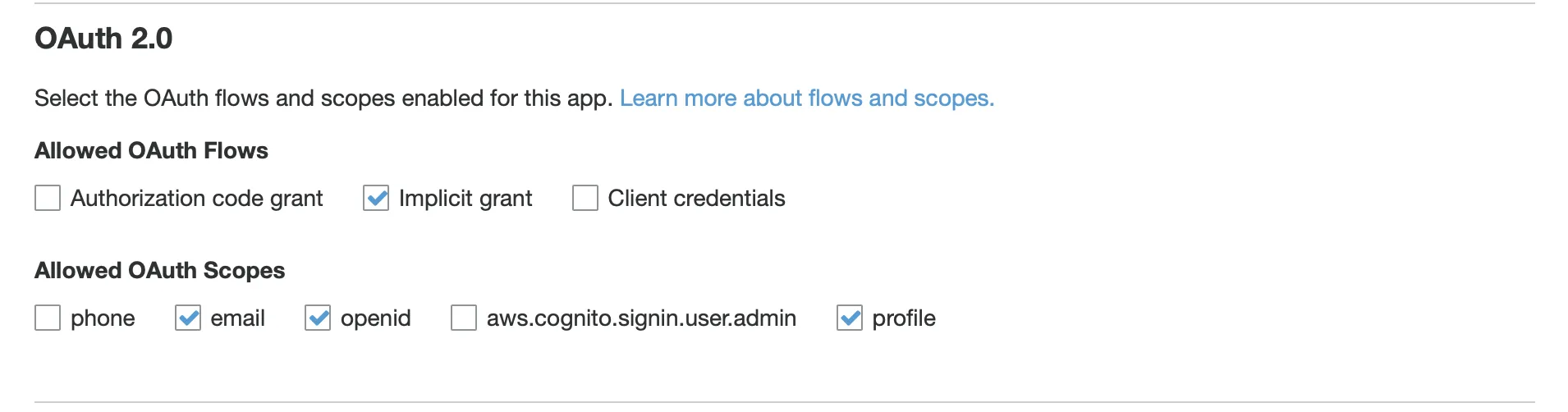1568x412 pixels.
Task: Click the 'Client credentials' label text
Action: coord(696,199)
